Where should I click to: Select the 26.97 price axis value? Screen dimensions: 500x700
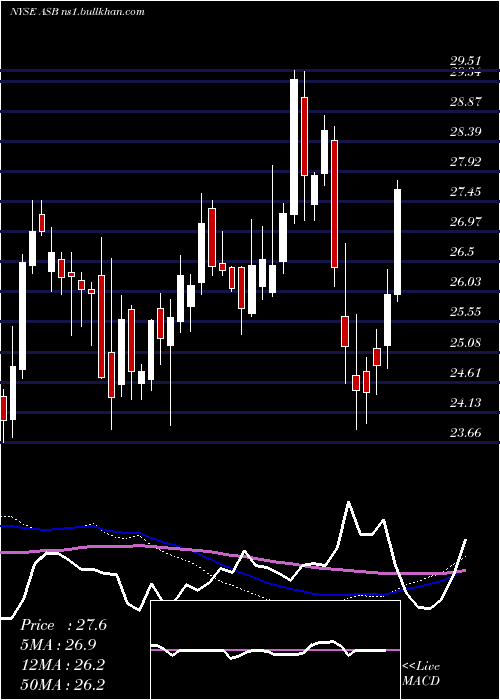coord(465,222)
